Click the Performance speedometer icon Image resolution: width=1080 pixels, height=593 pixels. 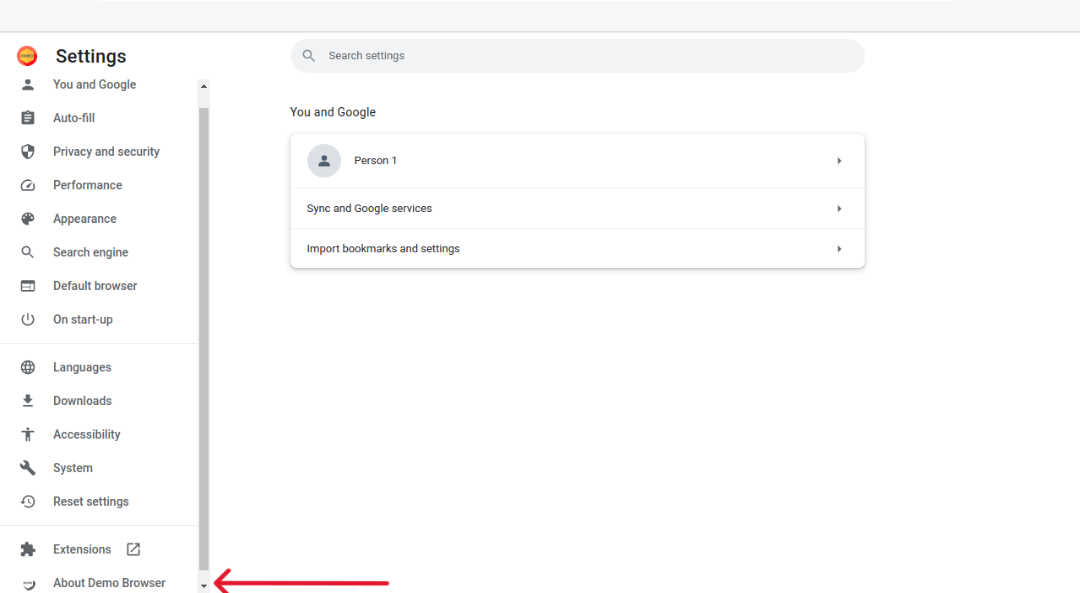tap(28, 185)
